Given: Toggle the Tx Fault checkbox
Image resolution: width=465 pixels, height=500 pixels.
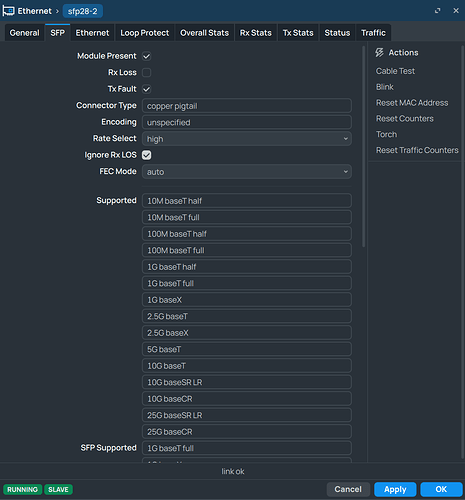Looking at the screenshot, I should pos(147,89).
